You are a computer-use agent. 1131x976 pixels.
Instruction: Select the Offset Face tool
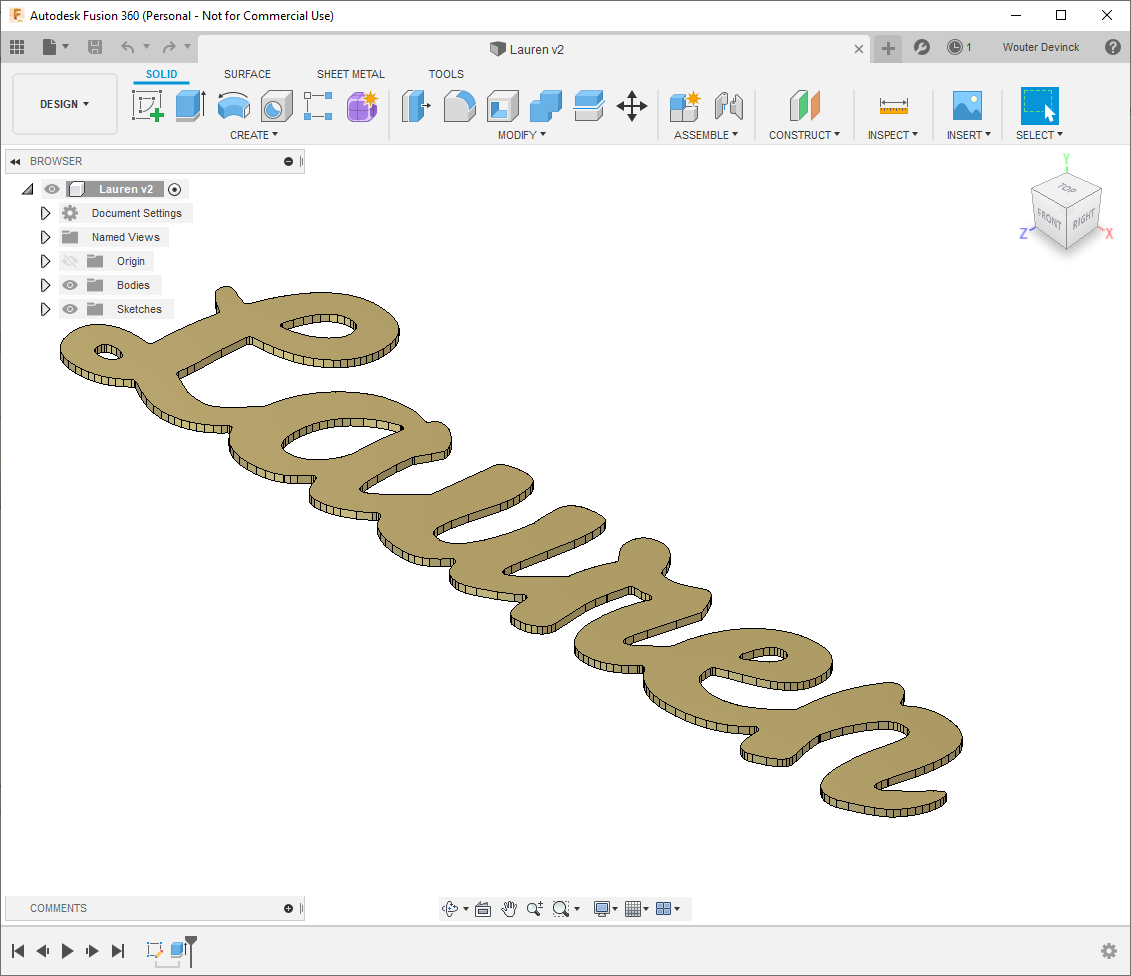click(589, 106)
